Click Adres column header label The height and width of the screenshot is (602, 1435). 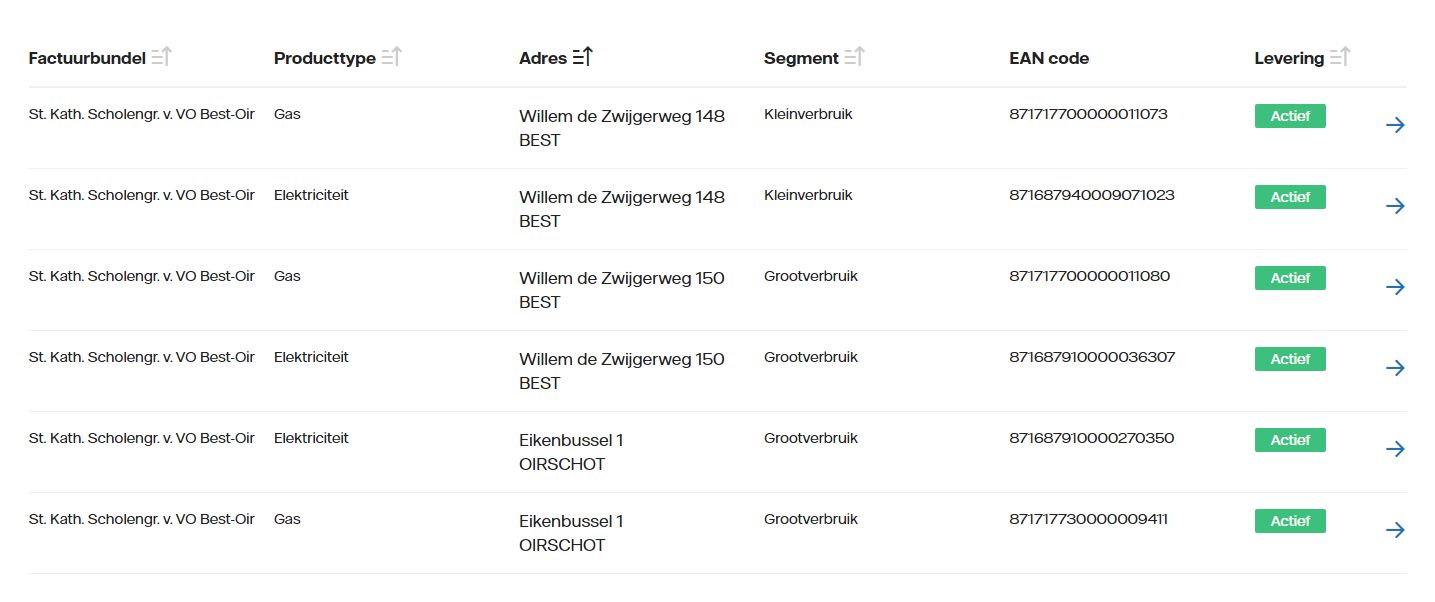pos(543,58)
